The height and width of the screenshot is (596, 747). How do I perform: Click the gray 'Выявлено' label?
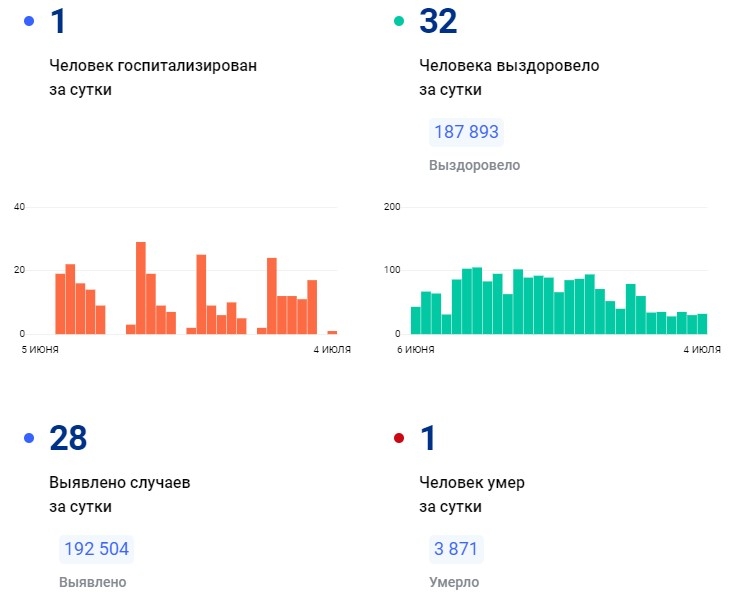92,582
